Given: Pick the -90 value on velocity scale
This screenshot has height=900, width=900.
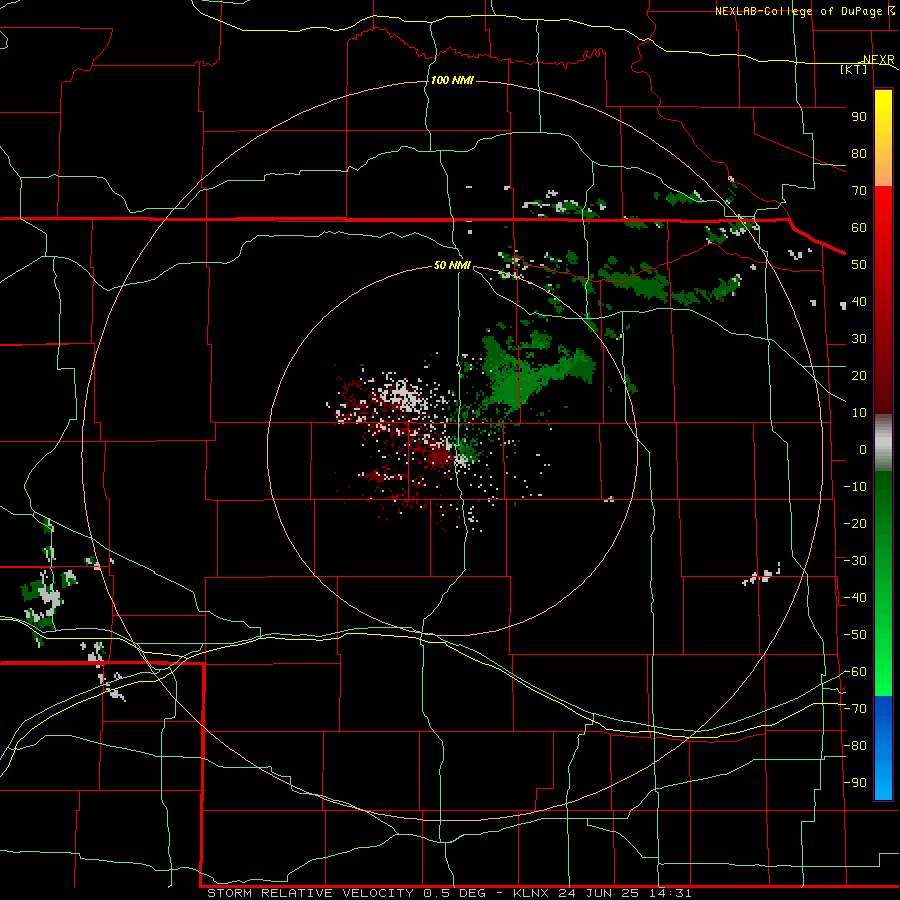Looking at the screenshot, I should (855, 783).
